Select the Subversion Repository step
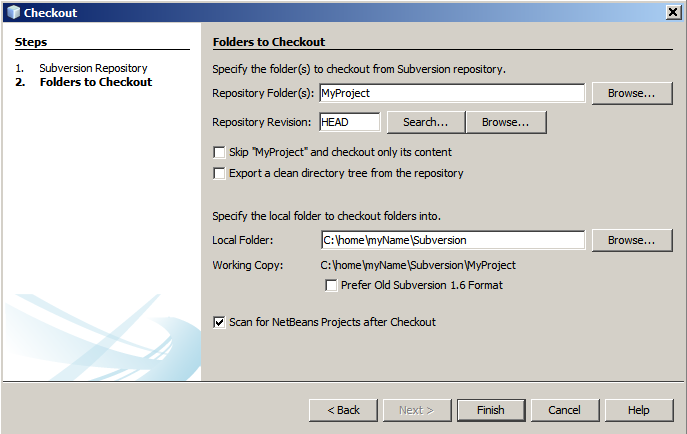 point(93,68)
